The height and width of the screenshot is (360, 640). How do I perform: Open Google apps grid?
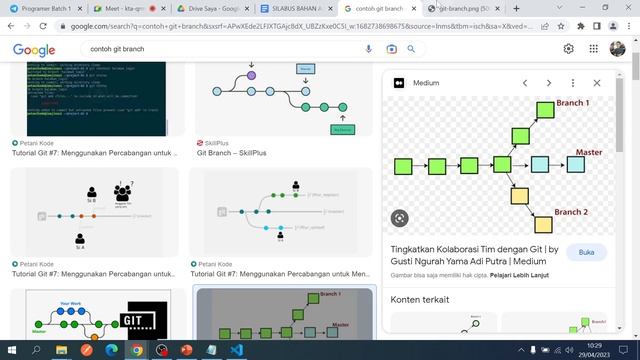tap(593, 49)
